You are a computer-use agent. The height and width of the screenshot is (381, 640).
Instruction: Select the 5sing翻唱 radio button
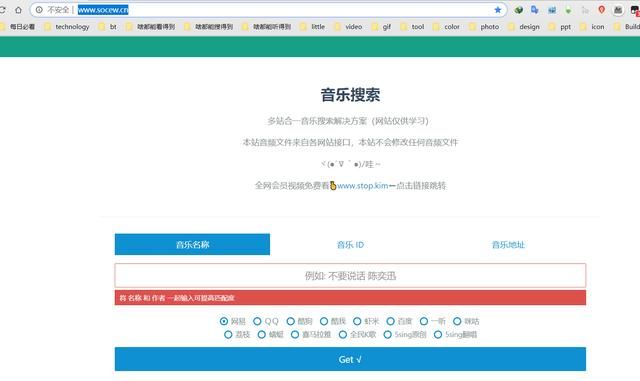point(438,334)
